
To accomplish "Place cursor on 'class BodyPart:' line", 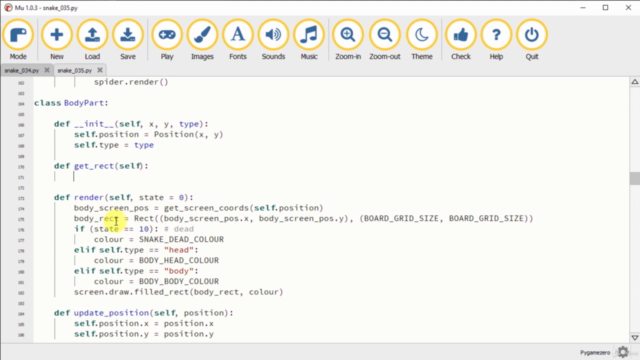I will tap(71, 103).
